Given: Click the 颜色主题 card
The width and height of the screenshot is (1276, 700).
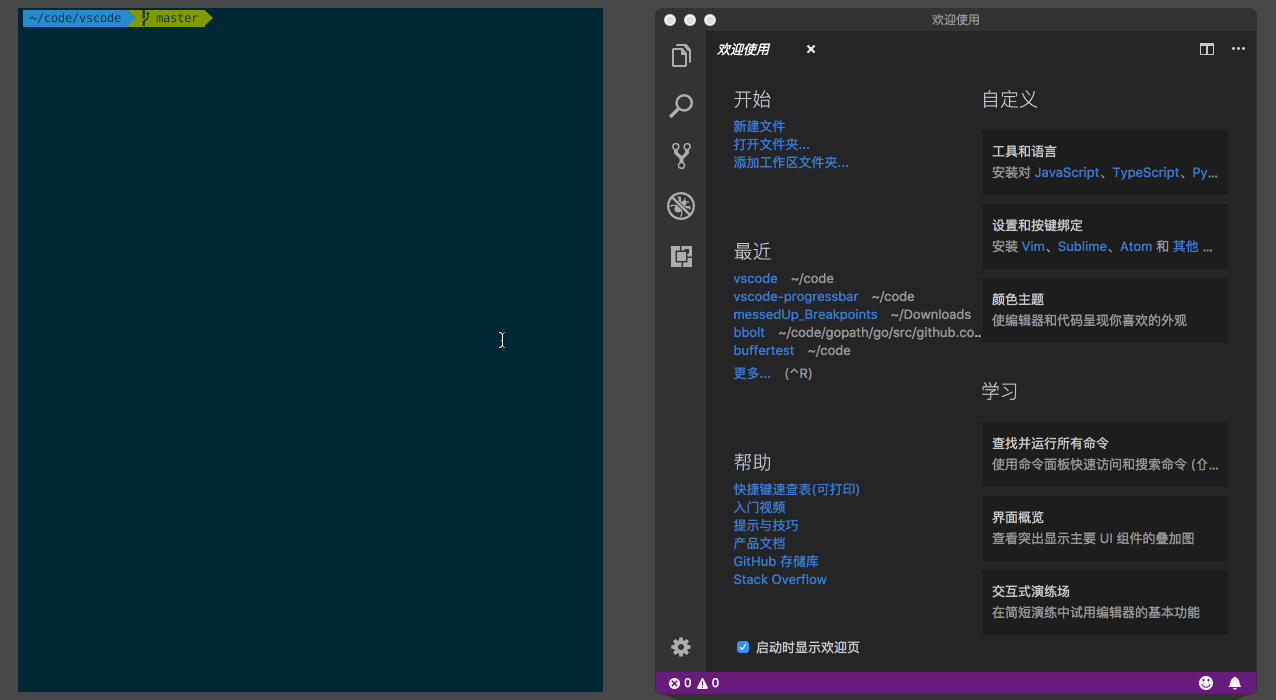Looking at the screenshot, I should click(x=1104, y=310).
